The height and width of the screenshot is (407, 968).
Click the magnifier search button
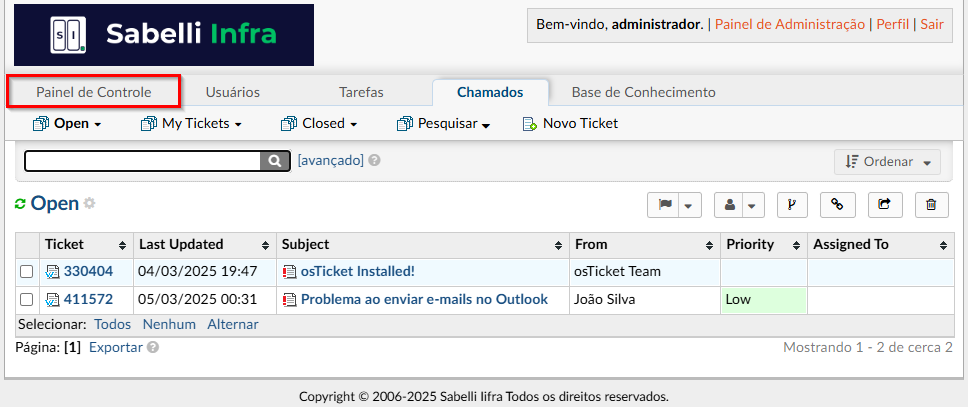[274, 161]
